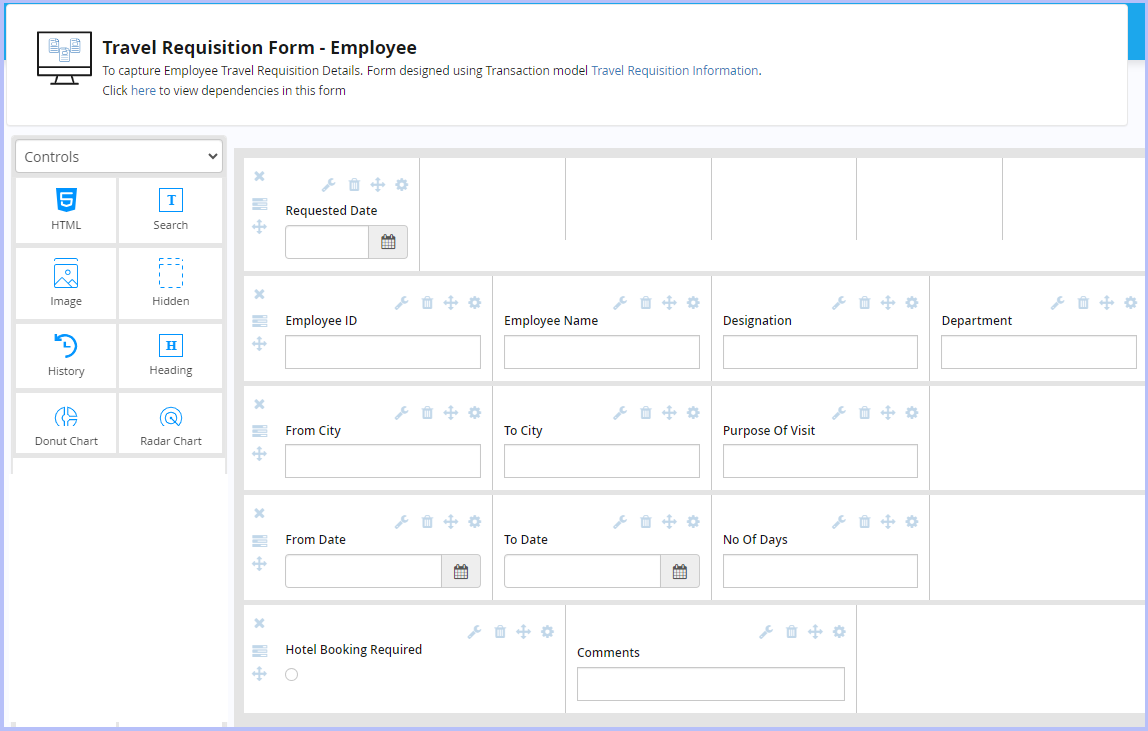Delete the To City field
Image resolution: width=1148 pixels, height=731 pixels.
[646, 412]
